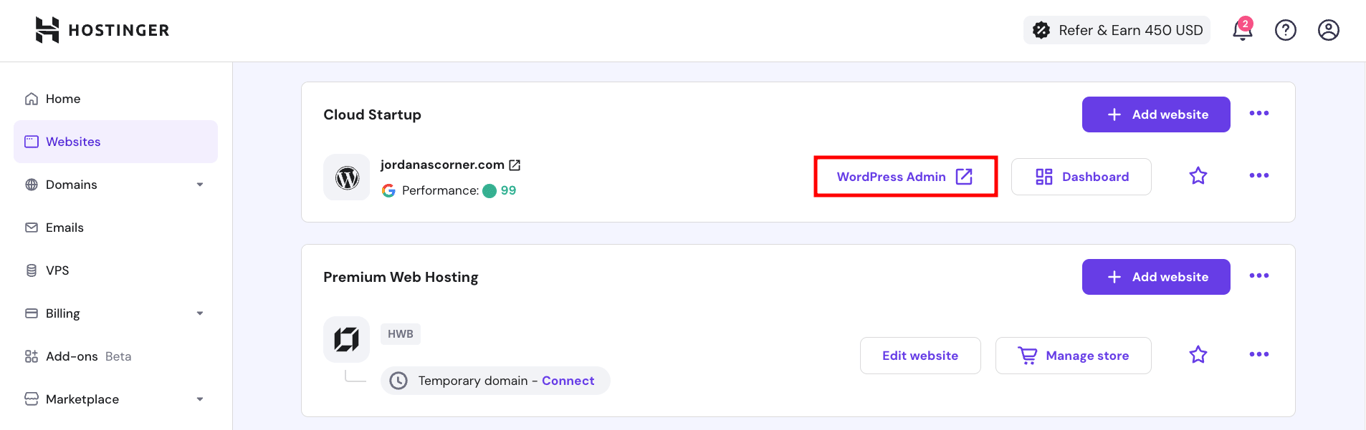The height and width of the screenshot is (430, 1366).
Task: Open Domains in sidebar
Action: pyautogui.click(x=116, y=185)
